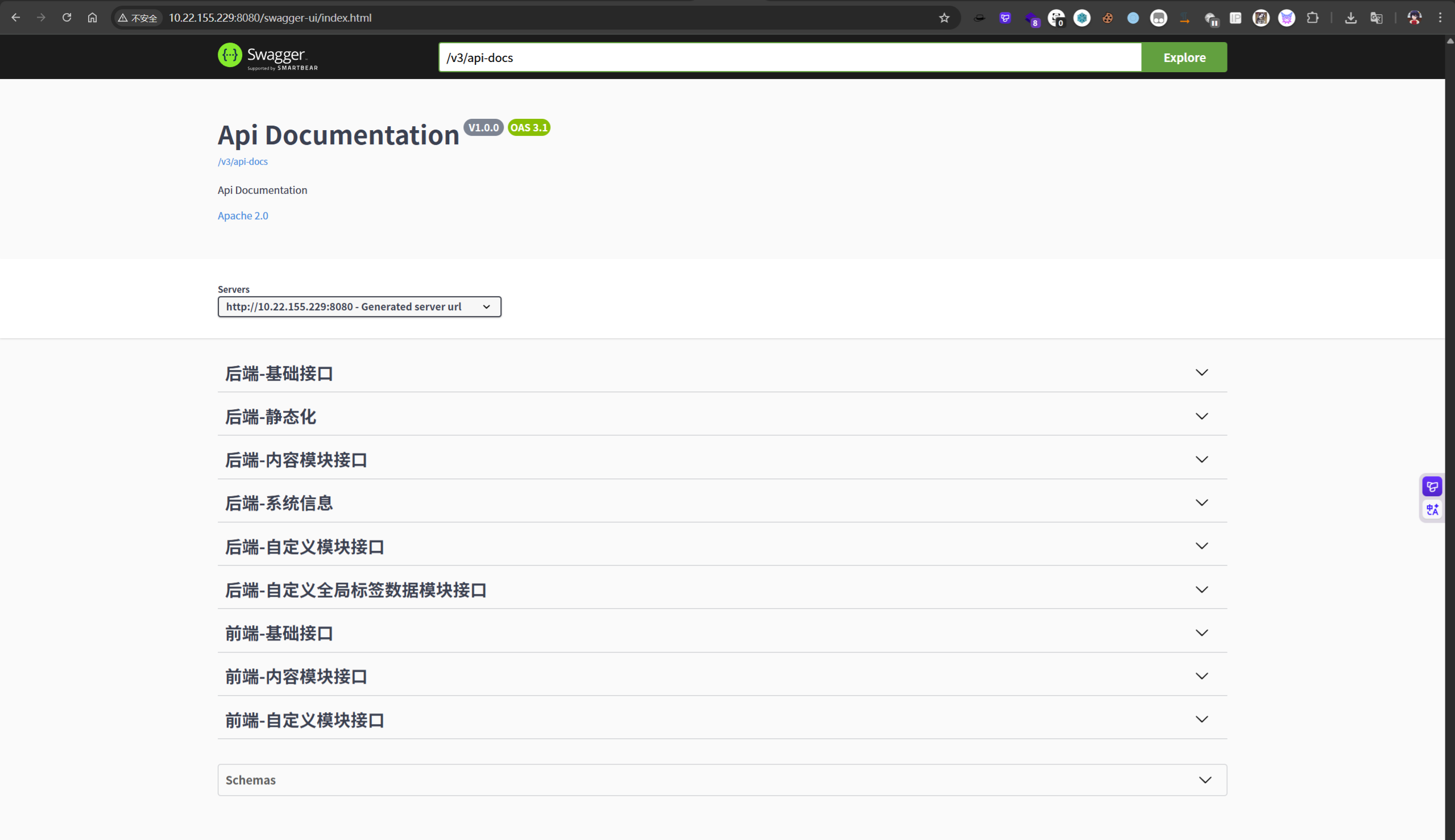Click the floating purple chat widget icon
1455x840 pixels.
[1432, 486]
